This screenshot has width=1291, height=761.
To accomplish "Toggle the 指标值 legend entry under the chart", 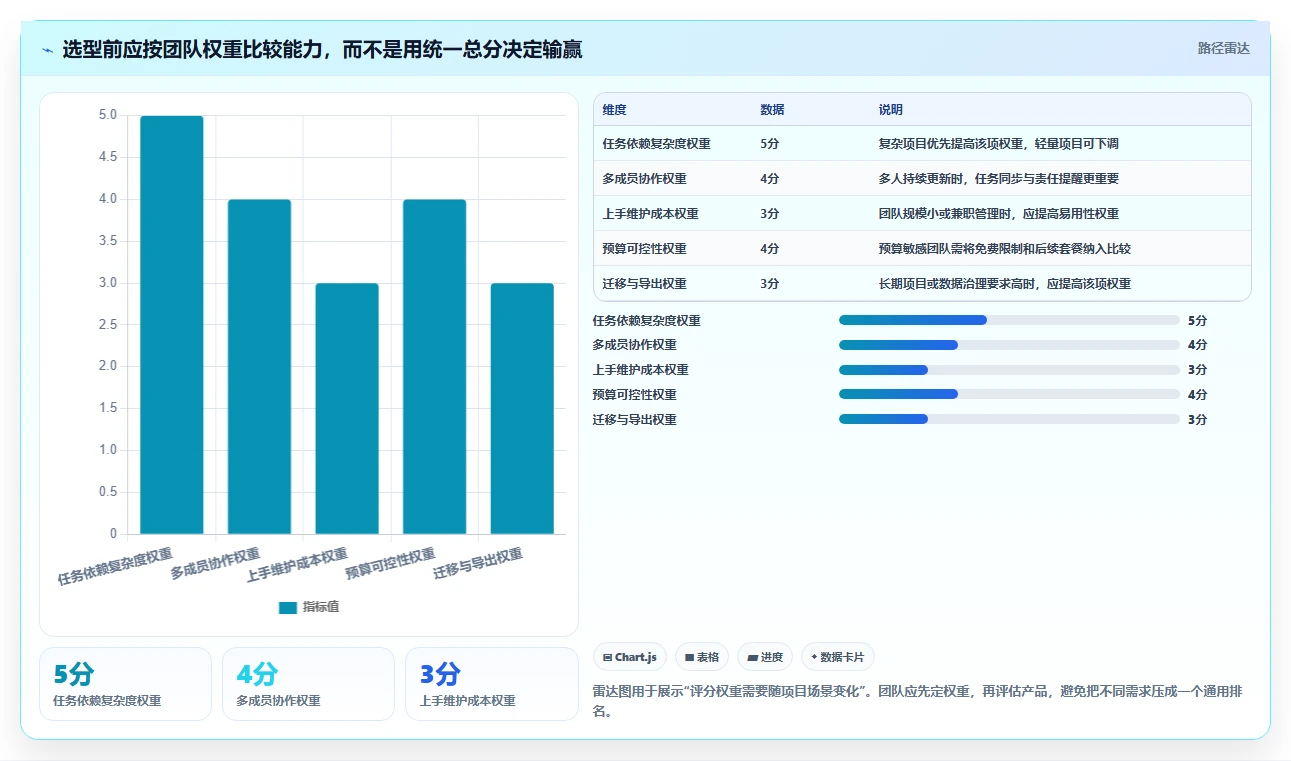I will coord(308,607).
